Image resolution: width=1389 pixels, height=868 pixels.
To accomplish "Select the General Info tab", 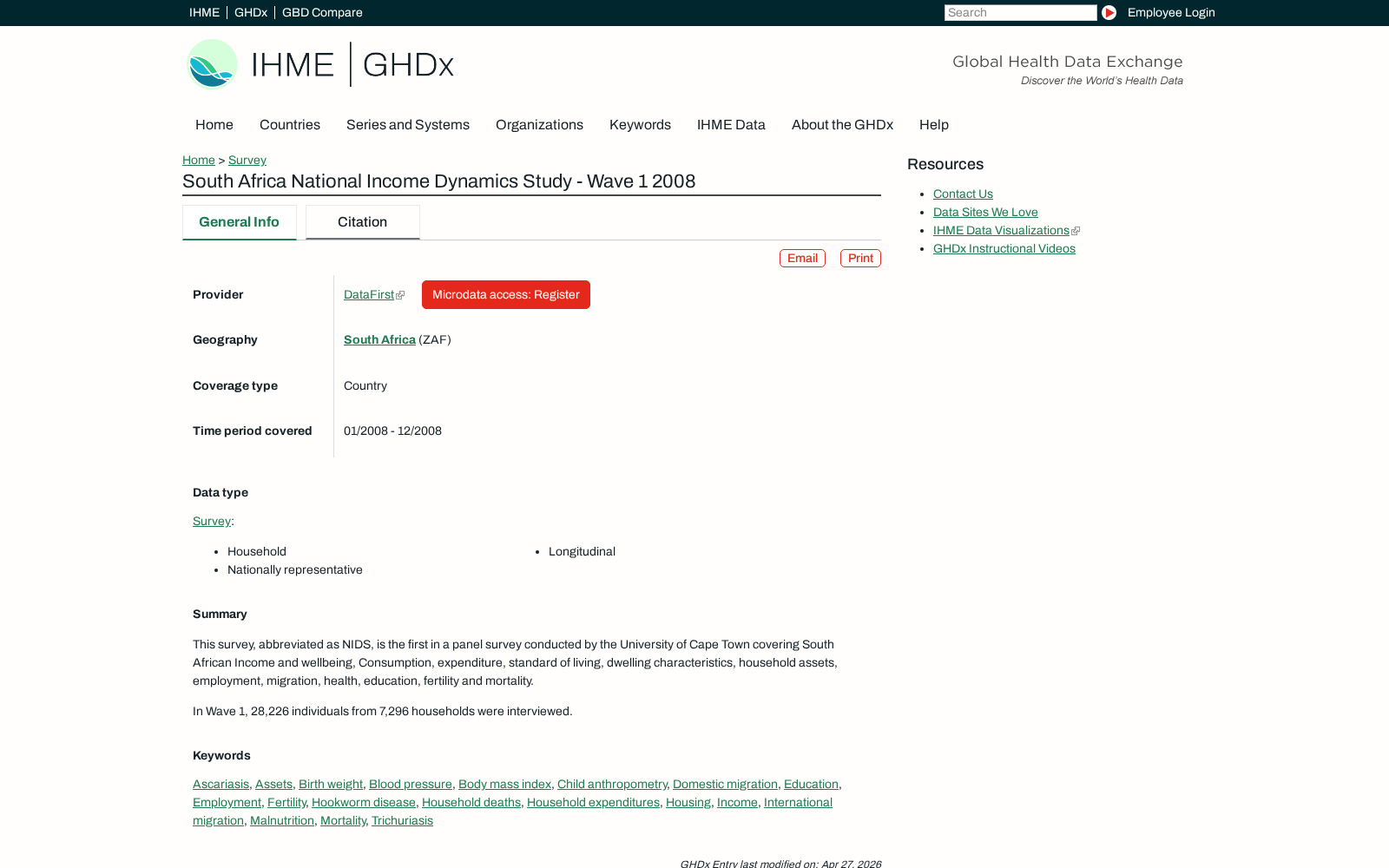I will (x=240, y=222).
